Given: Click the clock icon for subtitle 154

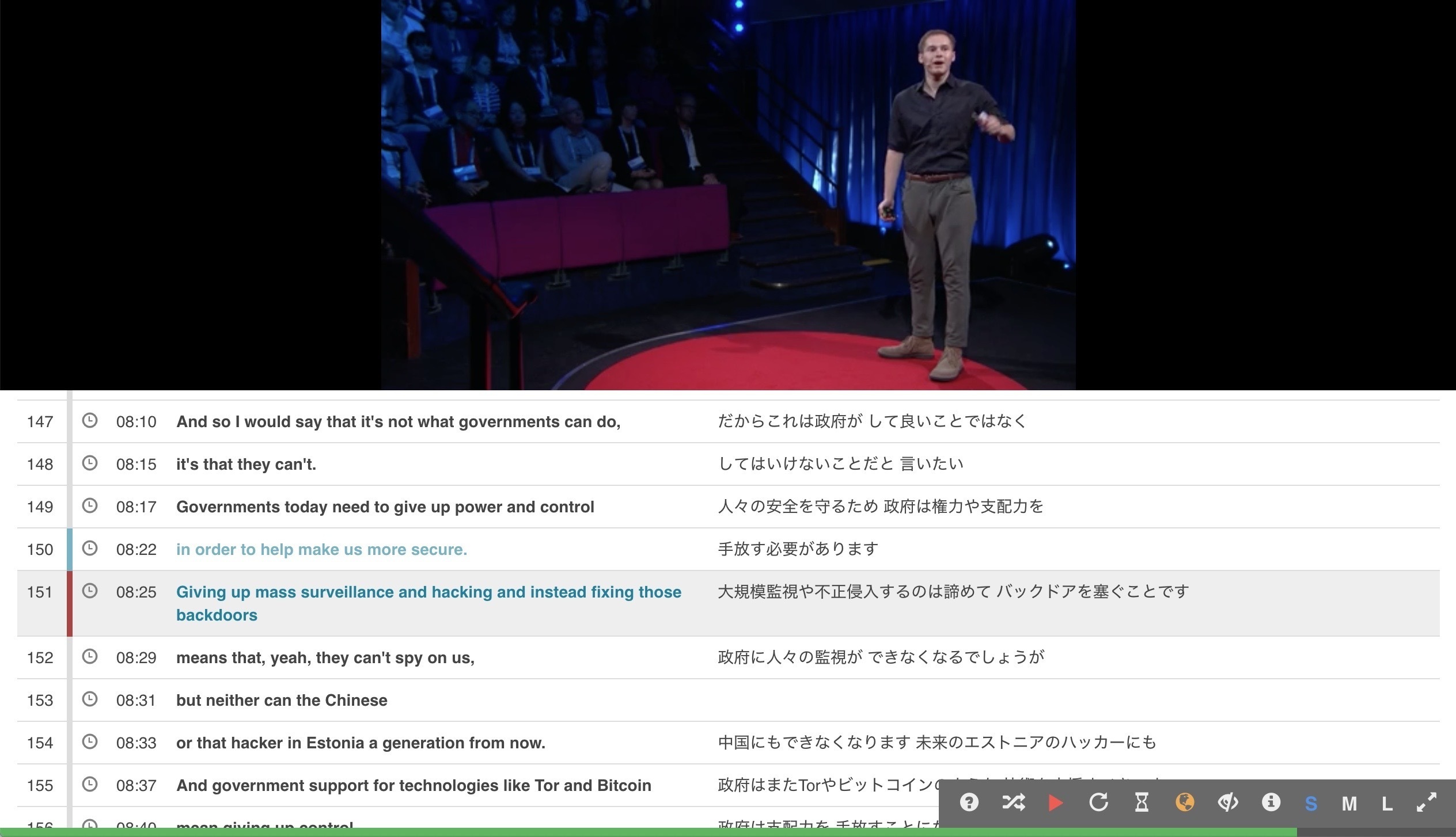Looking at the screenshot, I should coord(90,743).
